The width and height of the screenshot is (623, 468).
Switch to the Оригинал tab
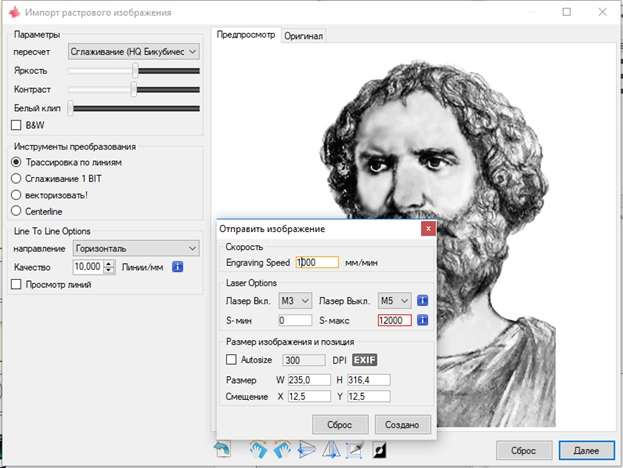click(x=304, y=36)
